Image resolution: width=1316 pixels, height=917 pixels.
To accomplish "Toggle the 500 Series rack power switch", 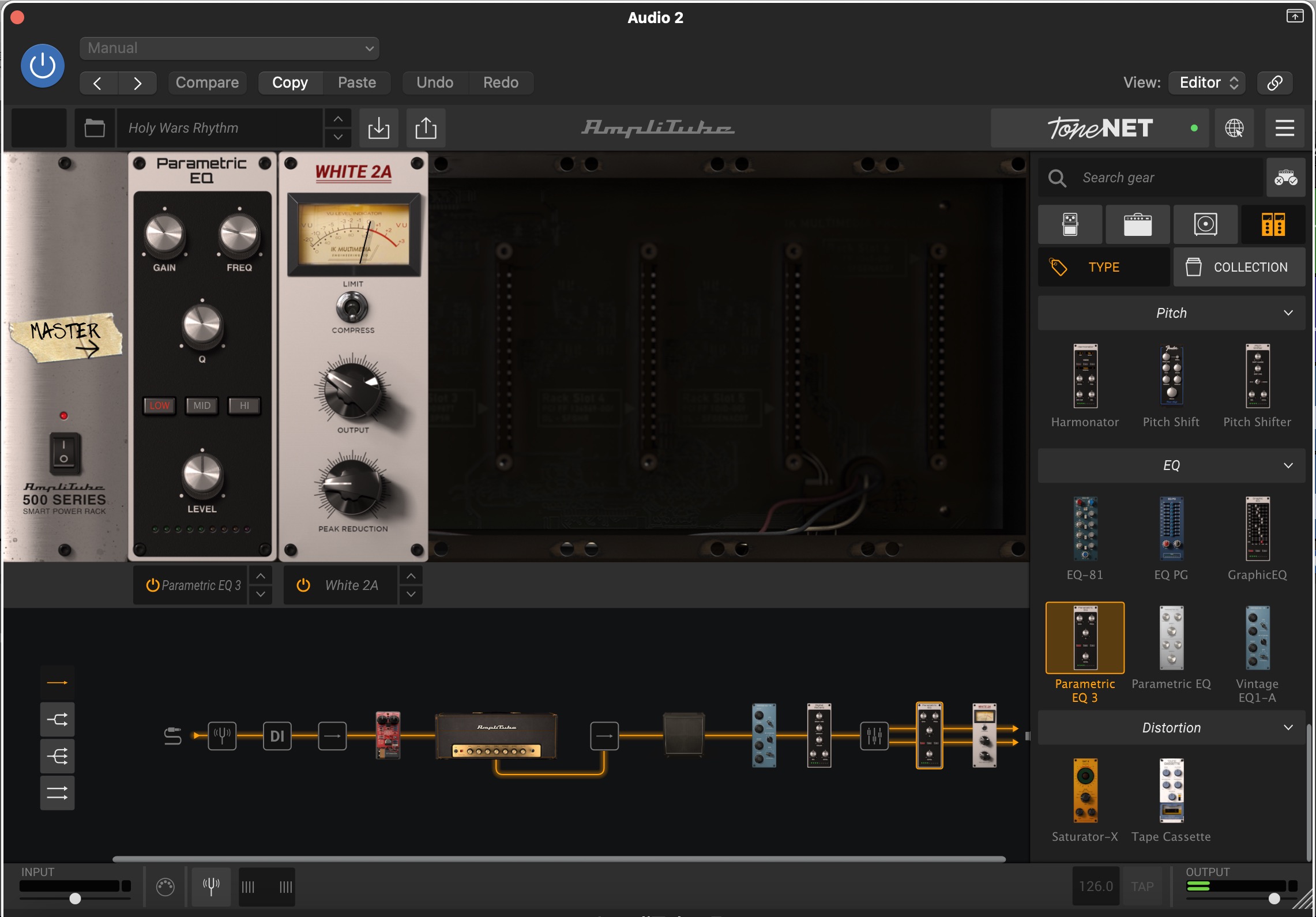I will point(64,453).
